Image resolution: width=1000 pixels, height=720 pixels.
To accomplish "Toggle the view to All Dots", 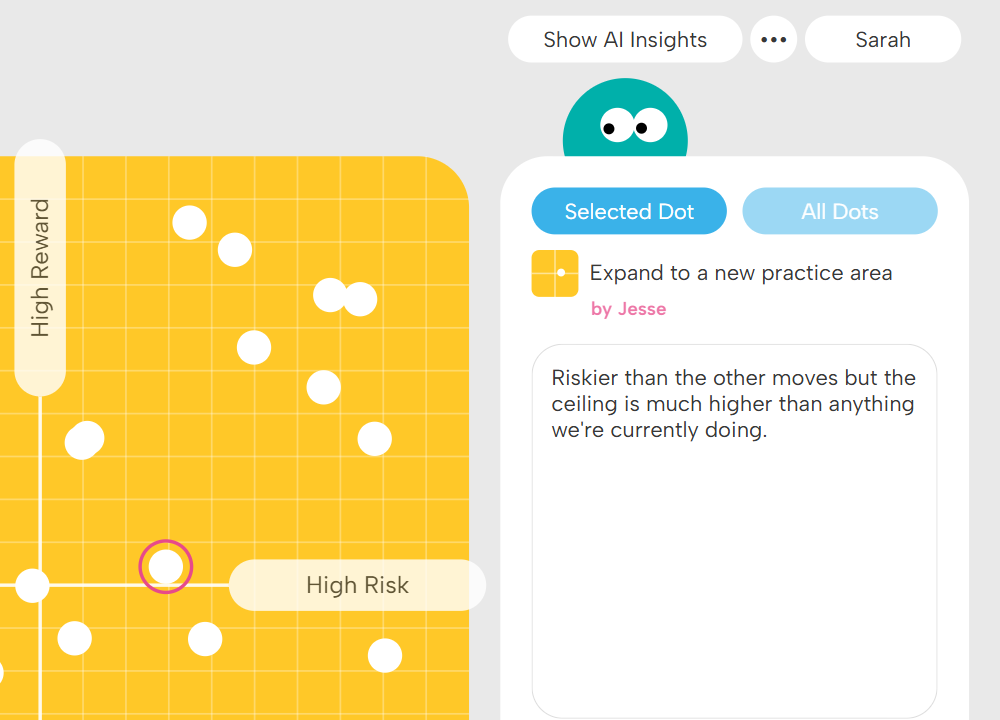I will [840, 211].
